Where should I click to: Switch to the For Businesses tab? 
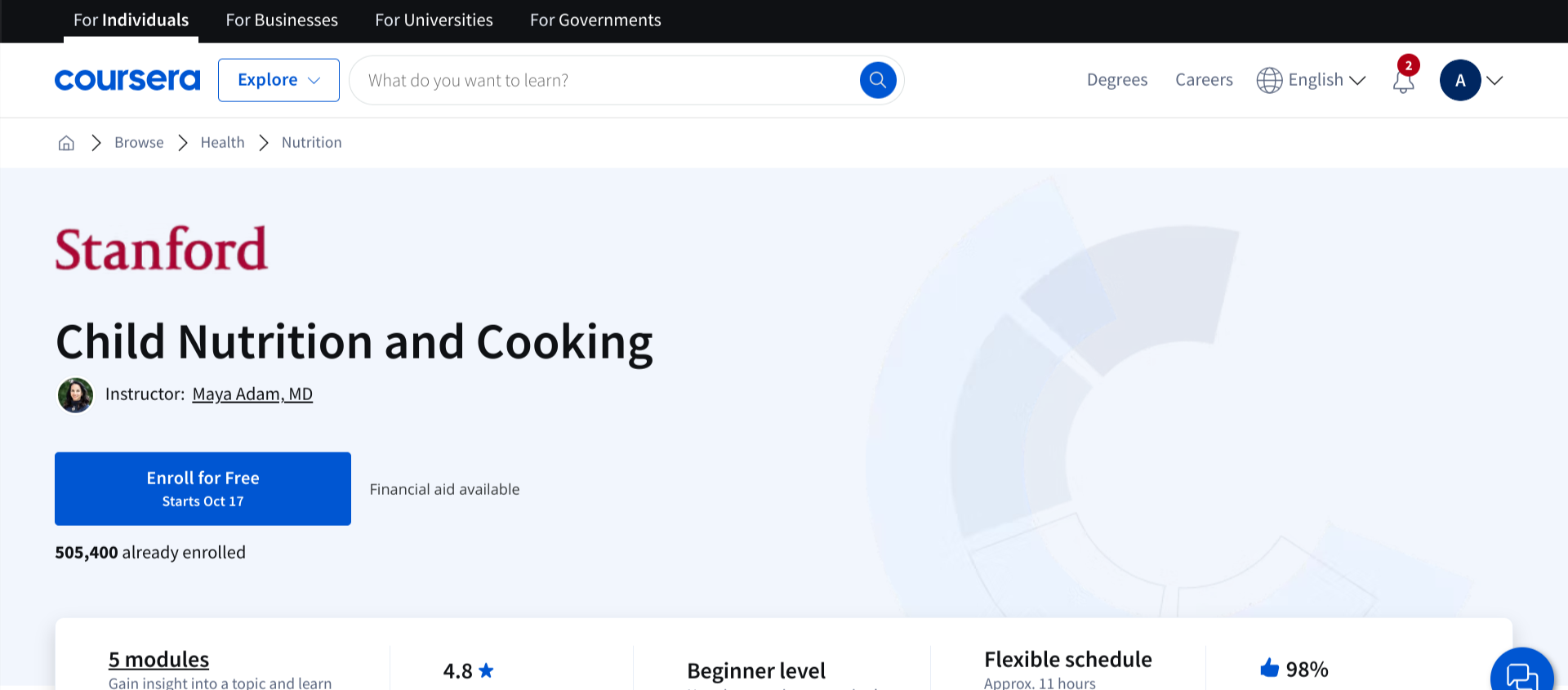282,20
